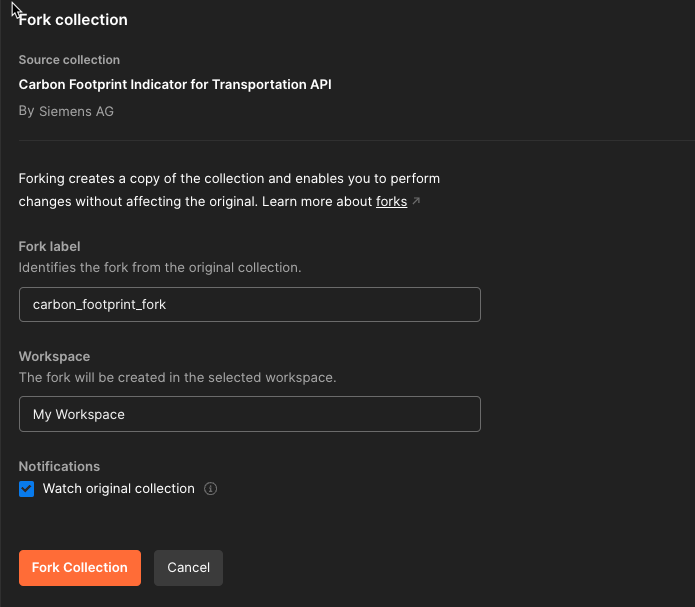
Task: Select the Carbon Footprint Indicator collection title
Action: pyautogui.click(x=175, y=84)
